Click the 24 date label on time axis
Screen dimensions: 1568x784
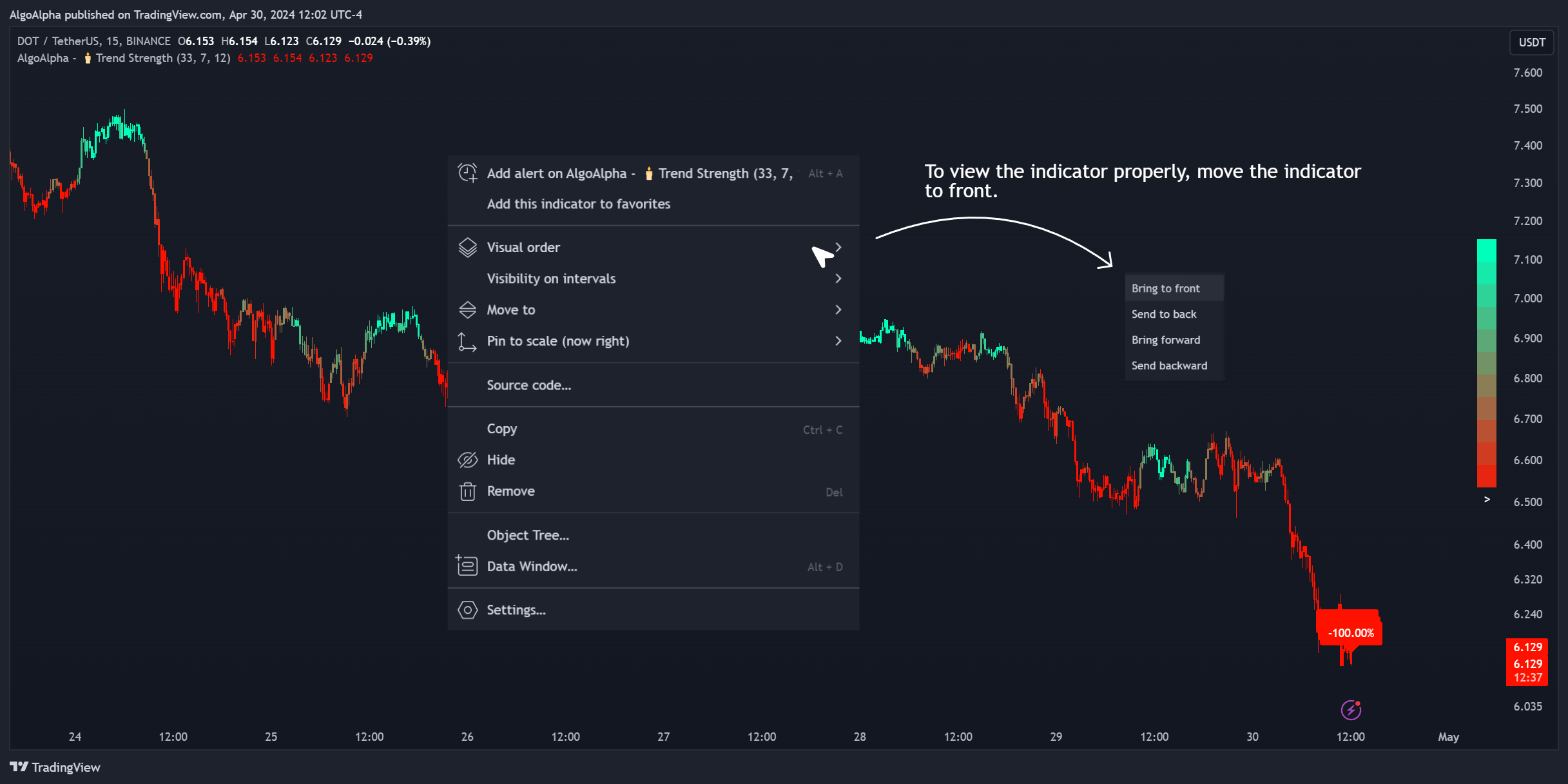pyautogui.click(x=75, y=737)
